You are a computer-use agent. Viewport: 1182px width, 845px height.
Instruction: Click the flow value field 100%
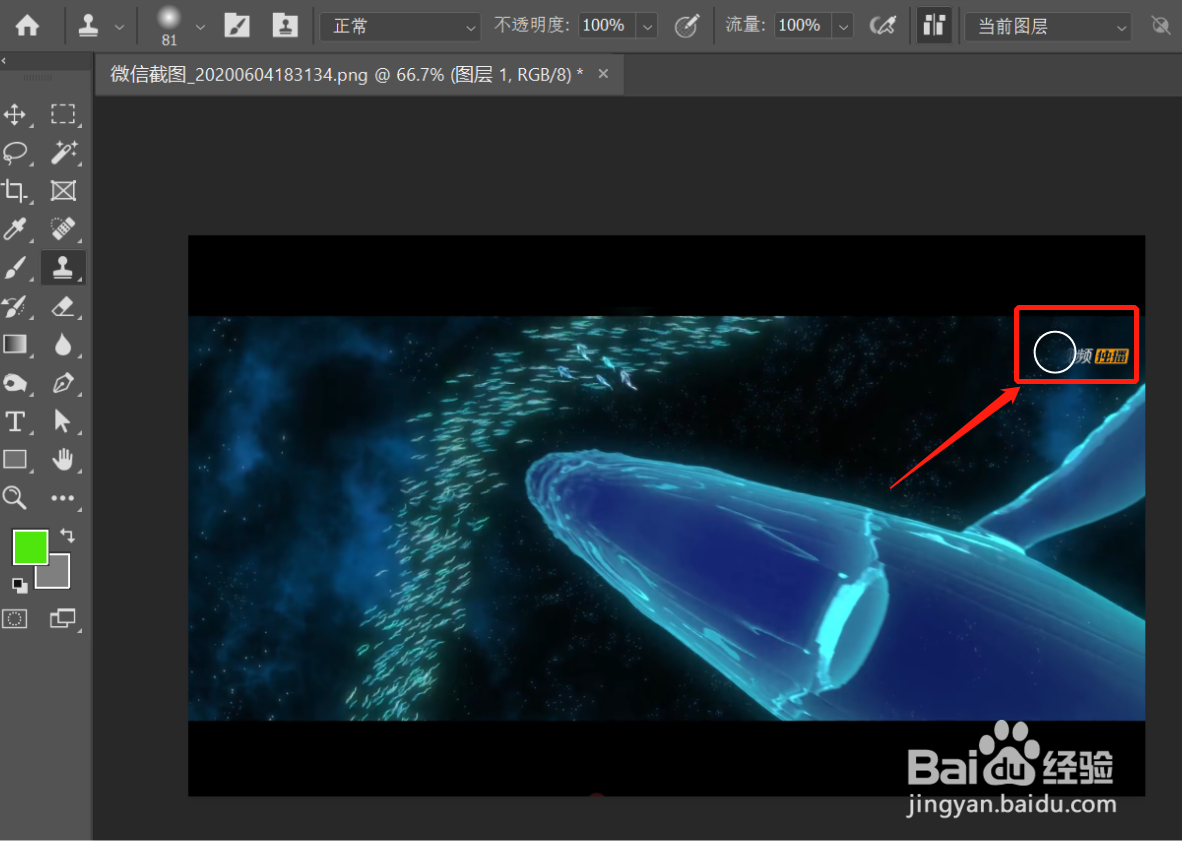pyautogui.click(x=802, y=26)
